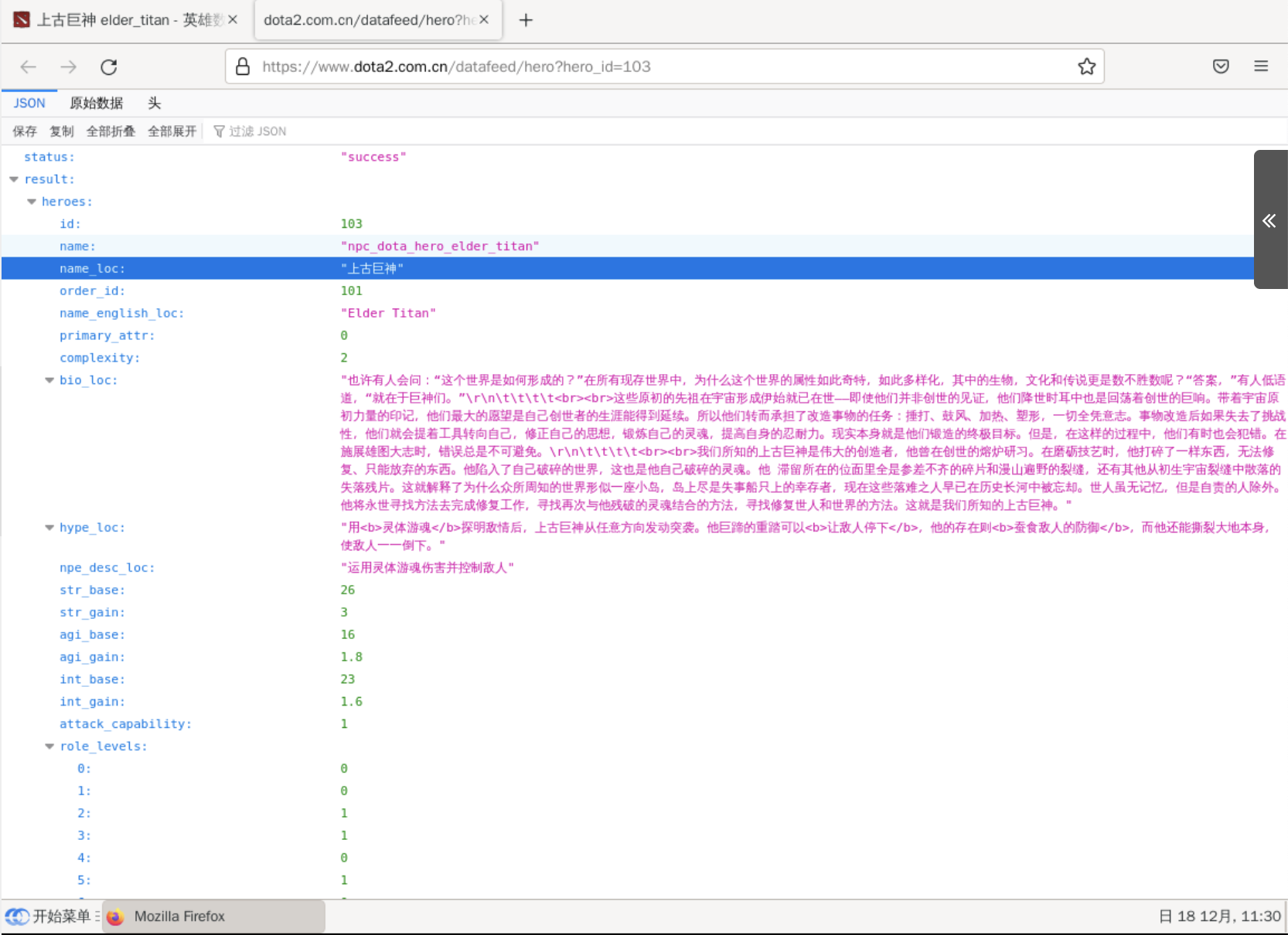Close the 上古巨神 elder_titan tab
The width and height of the screenshot is (1288, 935).
pos(233,20)
